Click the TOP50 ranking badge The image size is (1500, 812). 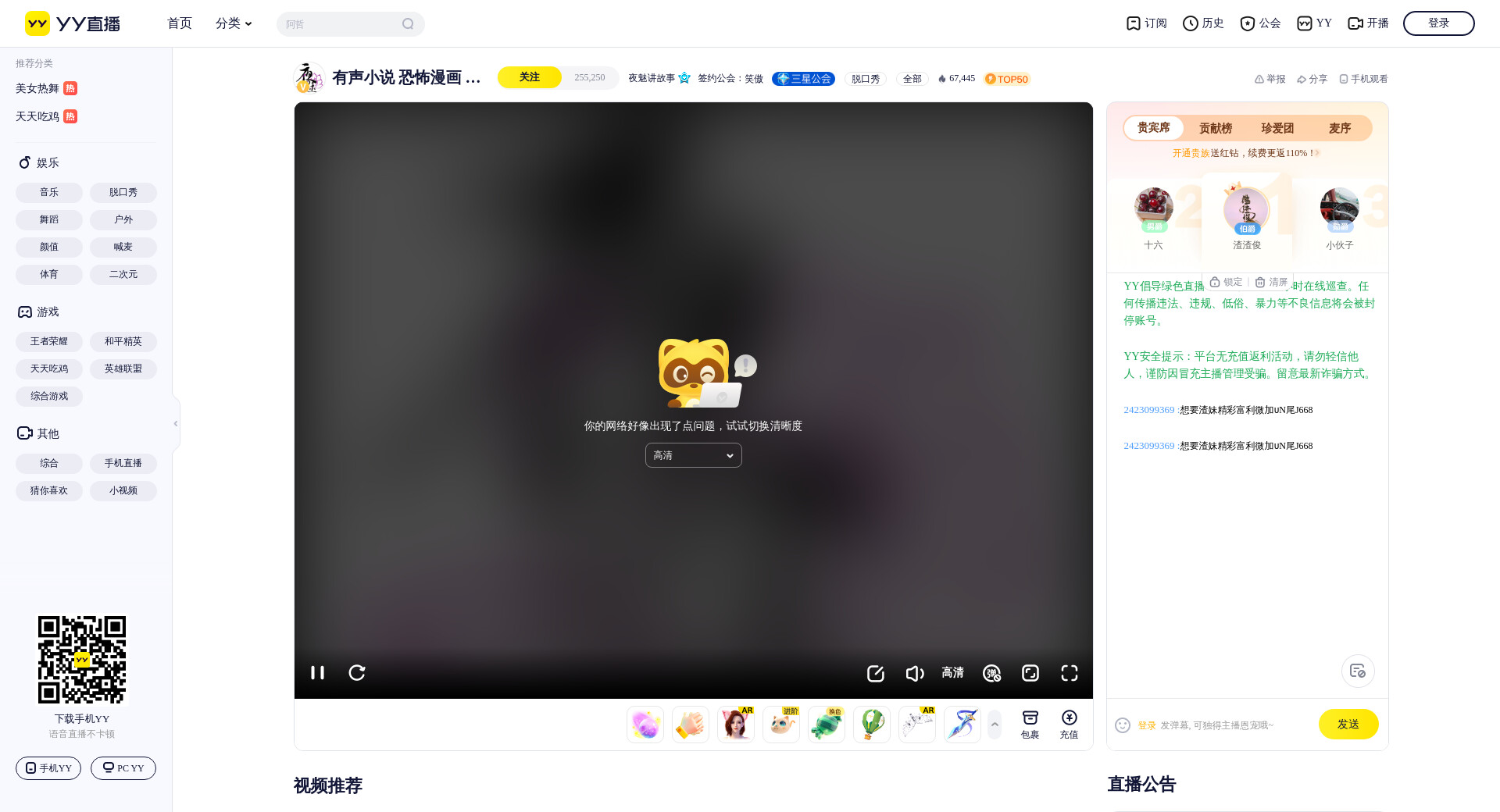click(1008, 79)
